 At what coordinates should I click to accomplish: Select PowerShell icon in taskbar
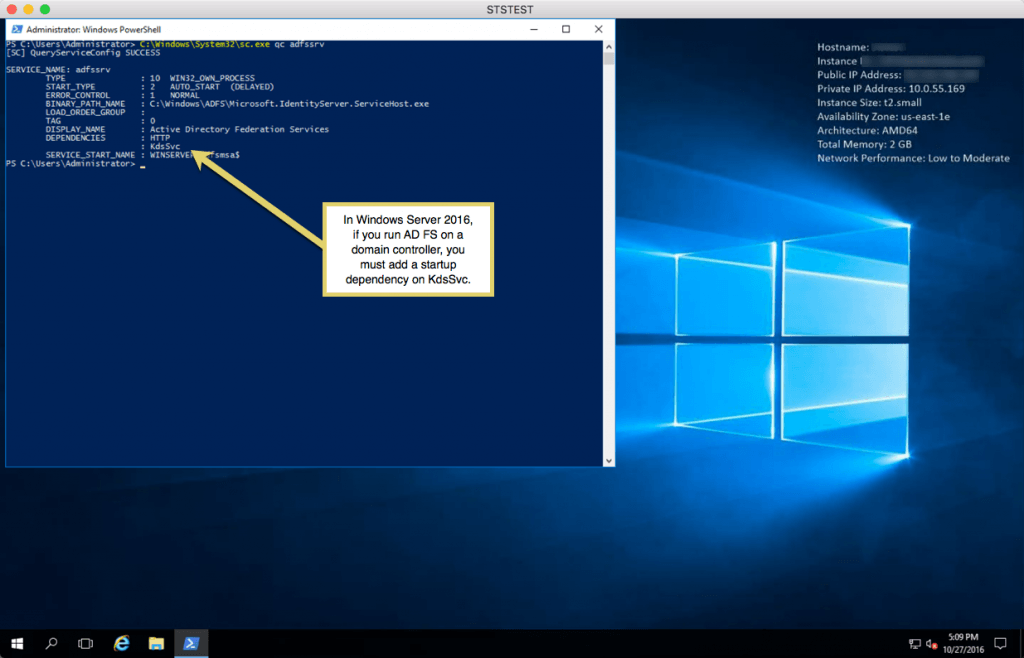(191, 644)
